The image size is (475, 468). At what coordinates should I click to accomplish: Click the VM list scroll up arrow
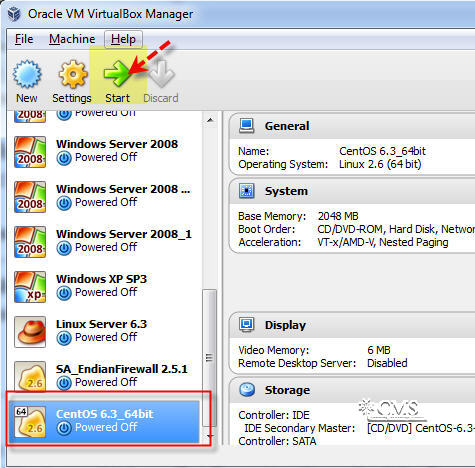[210, 120]
